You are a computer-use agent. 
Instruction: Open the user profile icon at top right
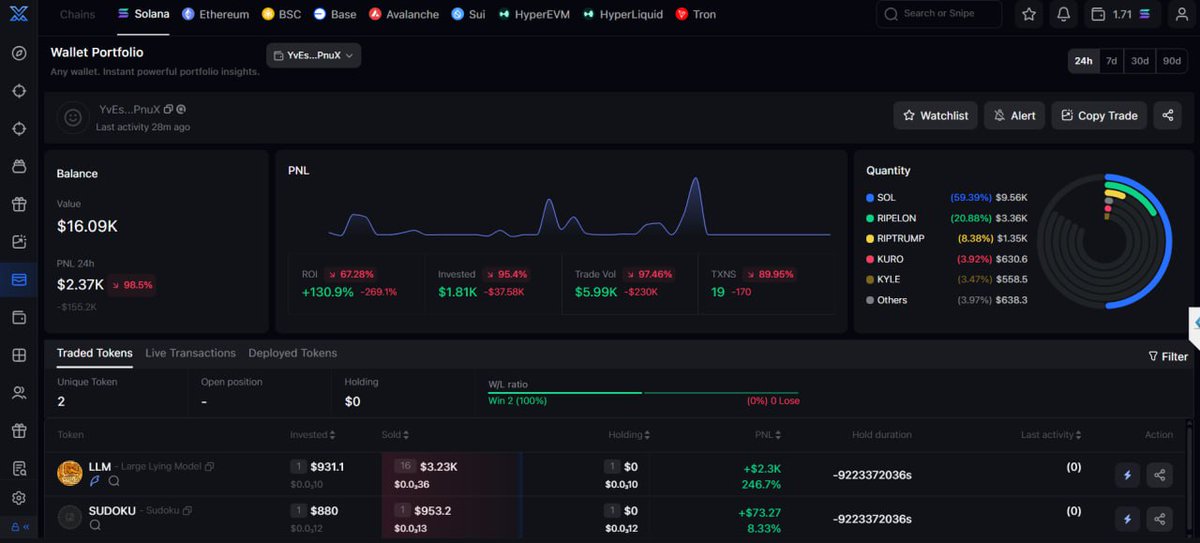(x=1181, y=14)
